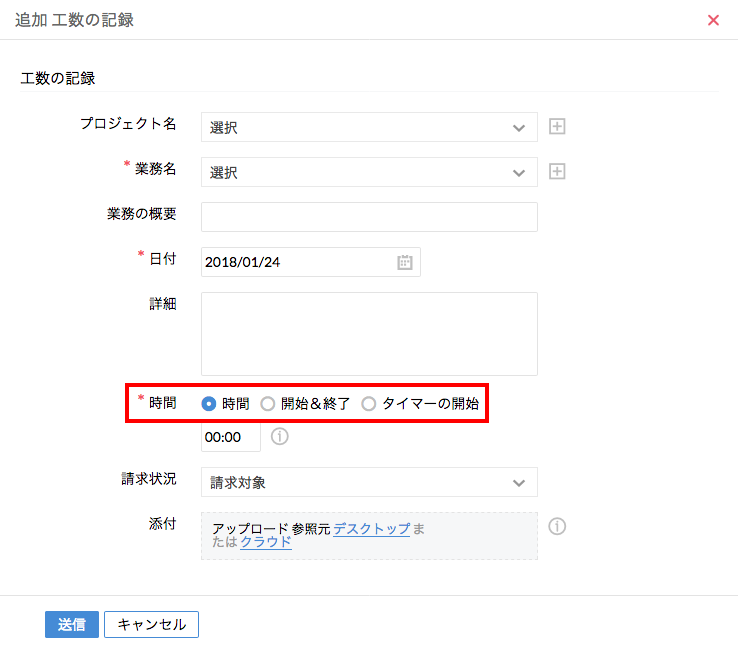
Task: Click the デスクトップ upload link
Action: tap(371, 528)
